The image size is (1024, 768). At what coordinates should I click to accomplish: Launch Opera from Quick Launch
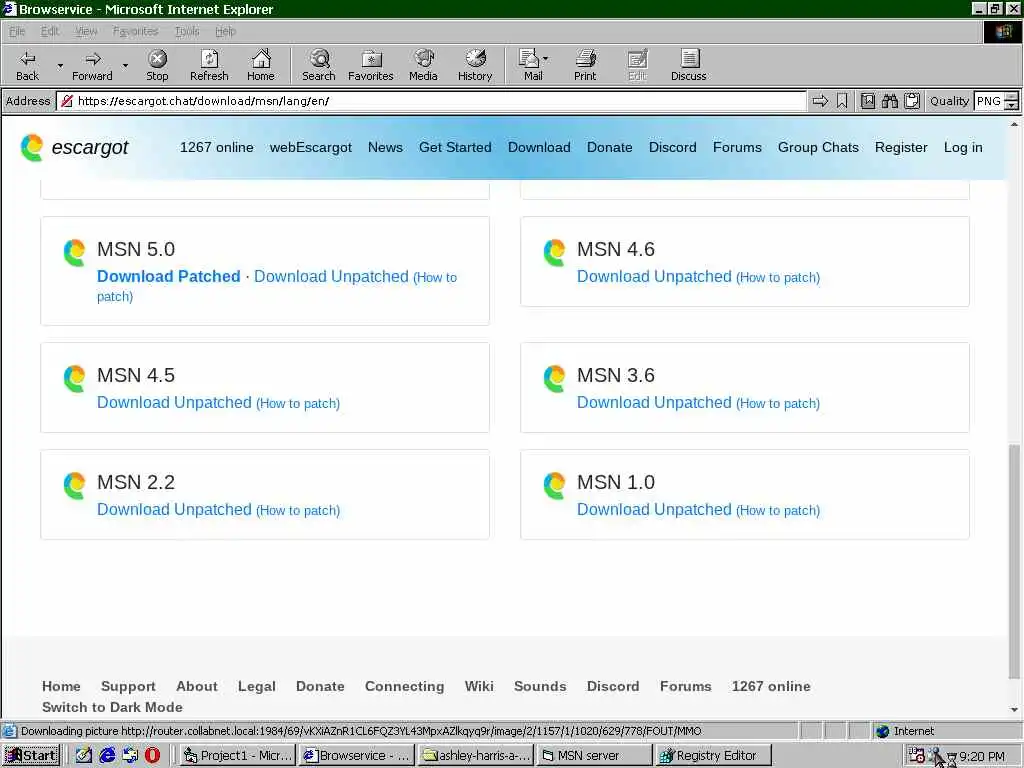[x=152, y=756]
